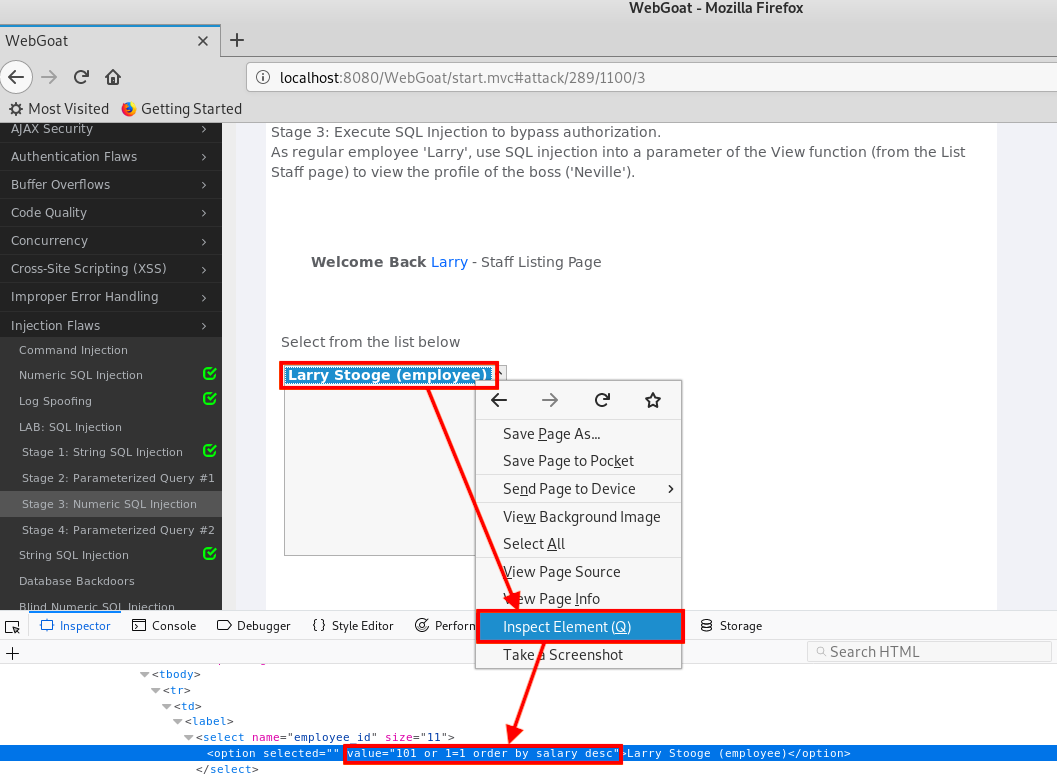Collapse the label node in Inspector
Viewport: 1057px width, 777px height.
[178, 722]
